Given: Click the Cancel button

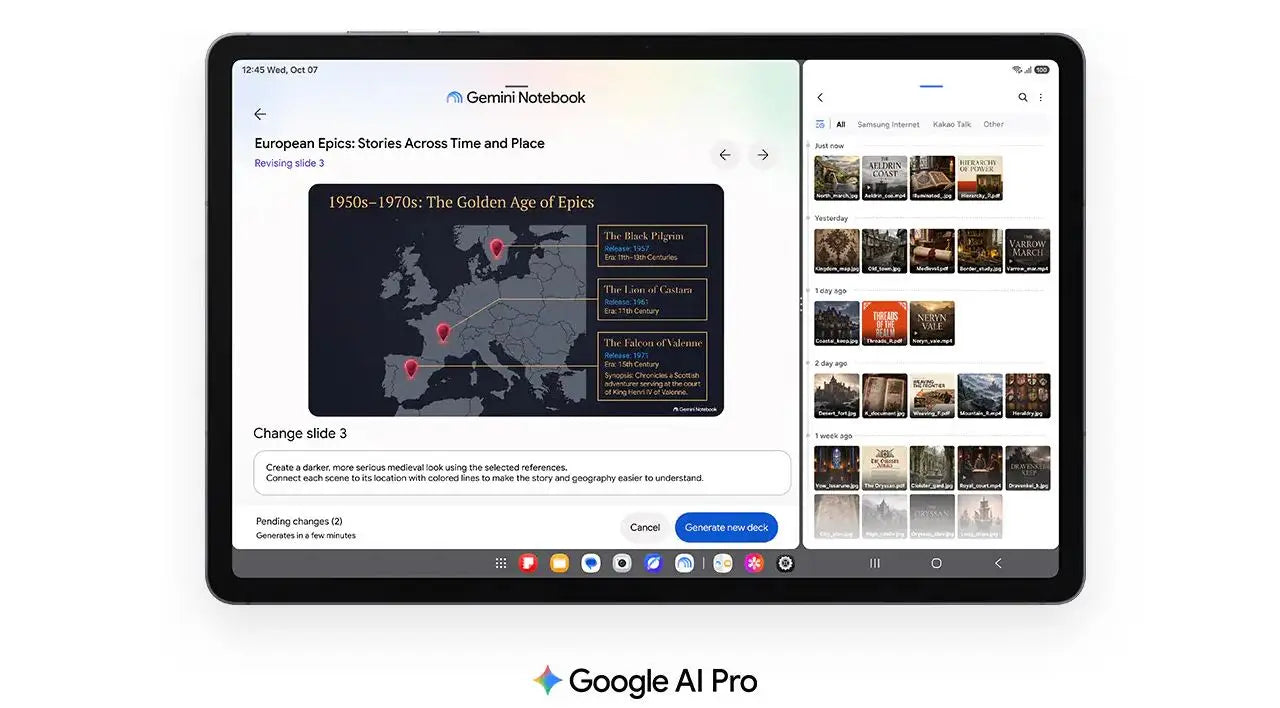Looking at the screenshot, I should [645, 528].
